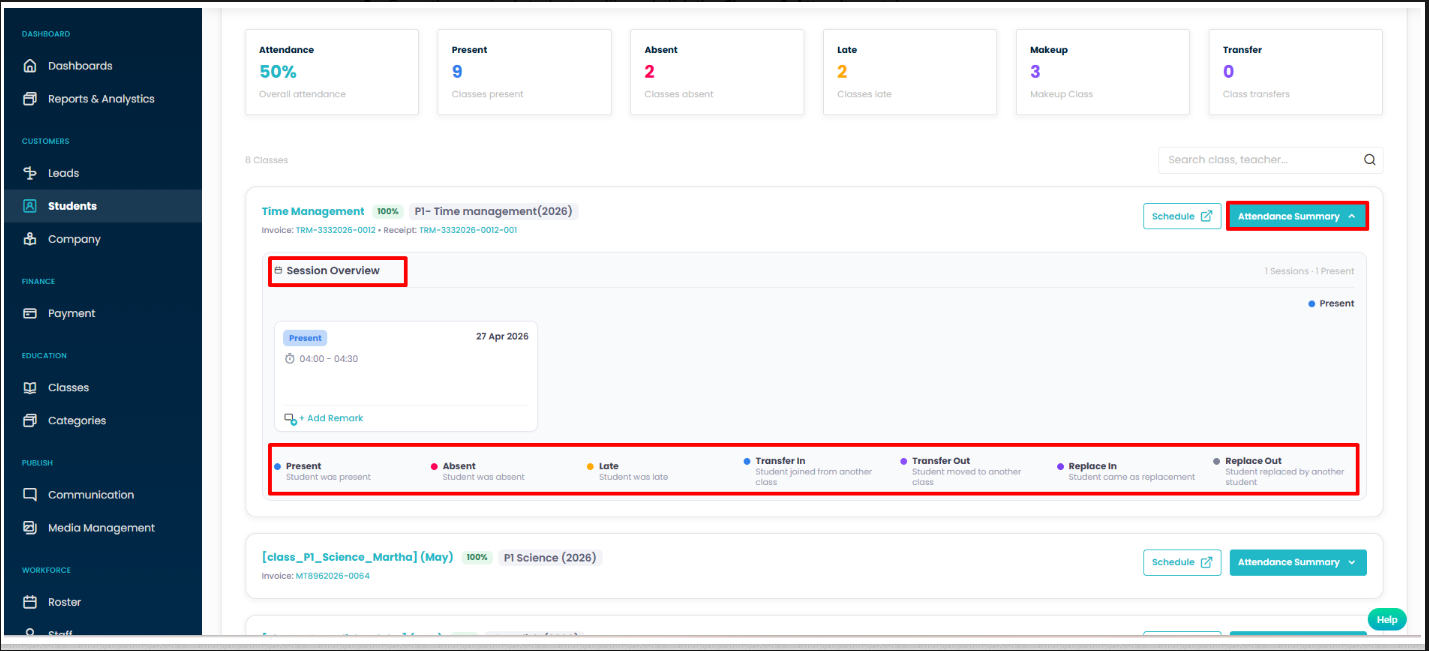Click the Dashboards home icon
This screenshot has width=1429, height=651.
30,66
